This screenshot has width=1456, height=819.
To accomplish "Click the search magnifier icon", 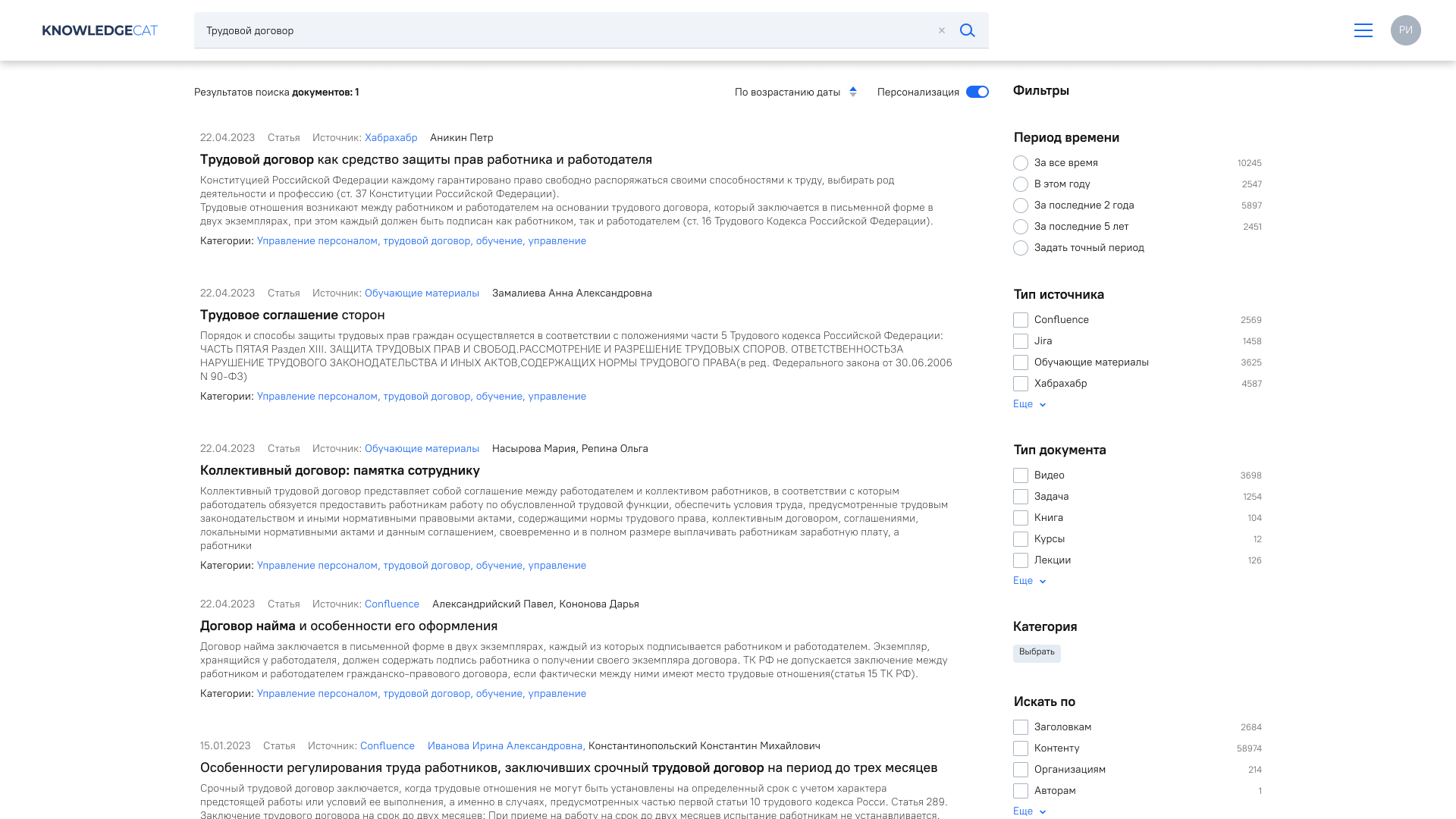I will click(967, 30).
